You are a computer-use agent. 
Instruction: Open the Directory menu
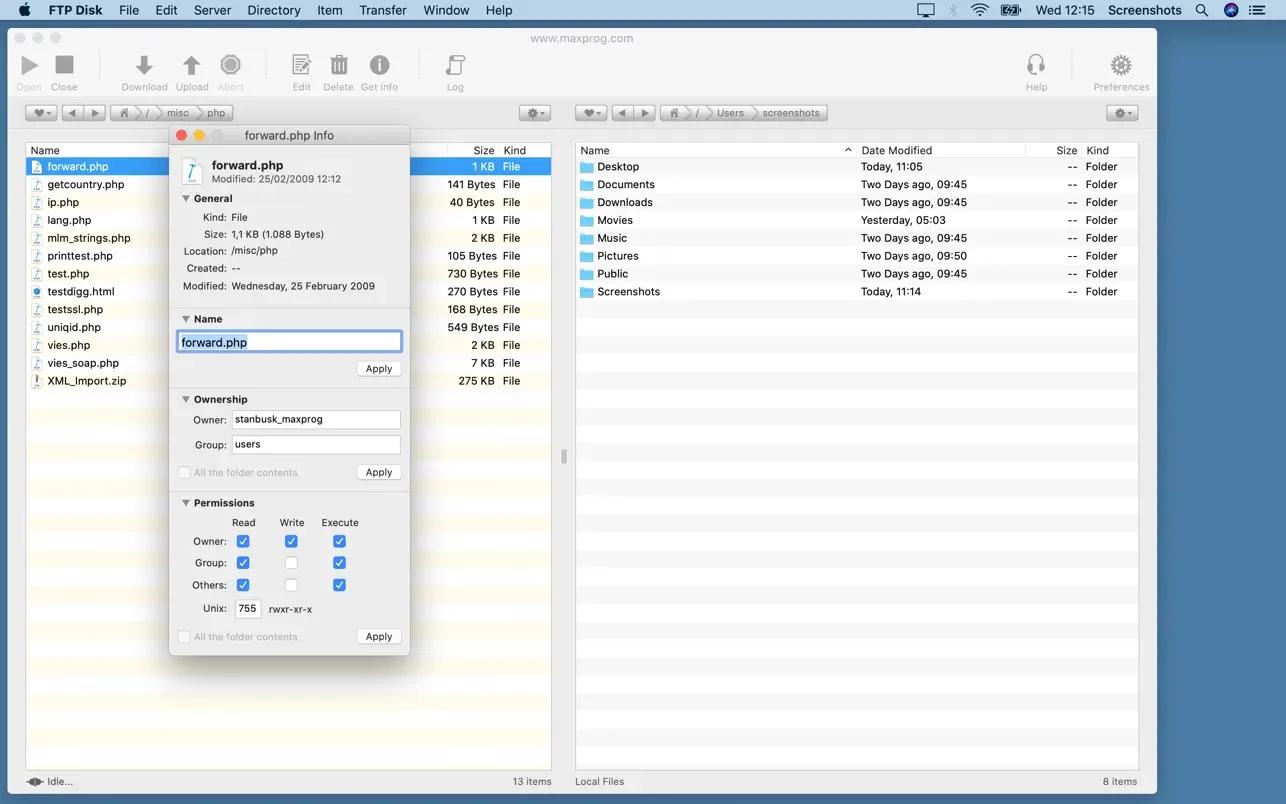click(273, 10)
